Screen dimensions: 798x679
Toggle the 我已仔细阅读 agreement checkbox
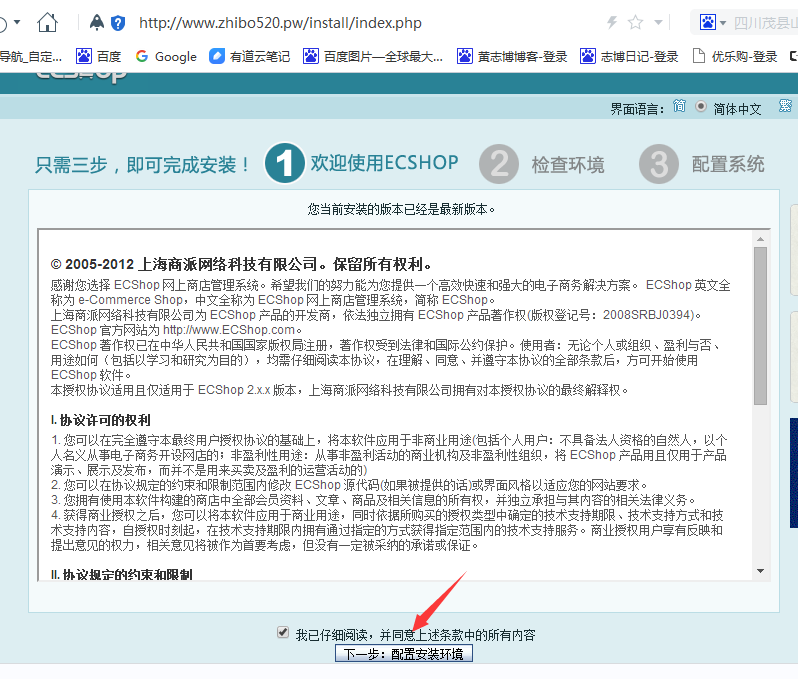pyautogui.click(x=284, y=633)
